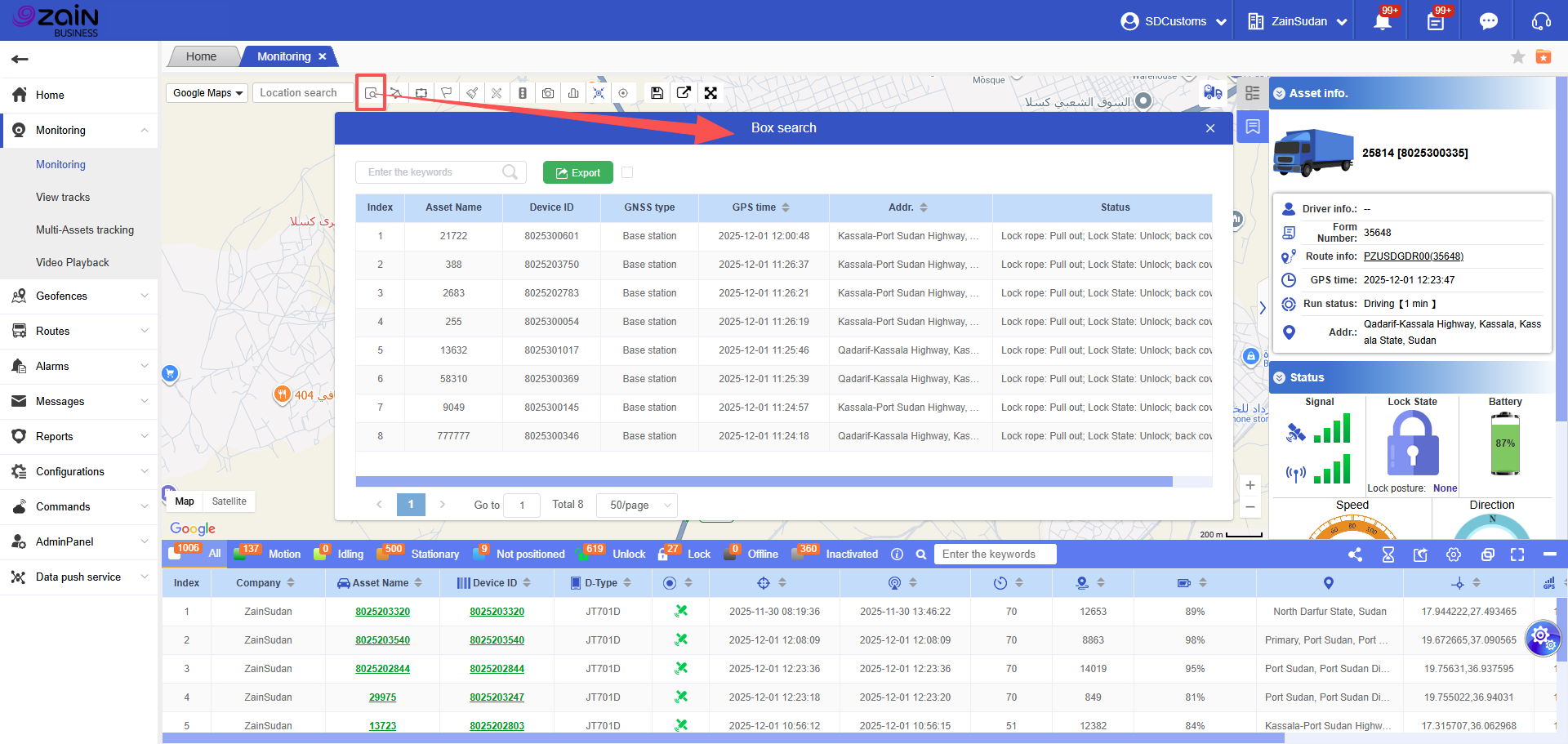Image resolution: width=1568 pixels, height=744 pixels.
Task: Select View tracks in sidebar
Action: click(63, 197)
